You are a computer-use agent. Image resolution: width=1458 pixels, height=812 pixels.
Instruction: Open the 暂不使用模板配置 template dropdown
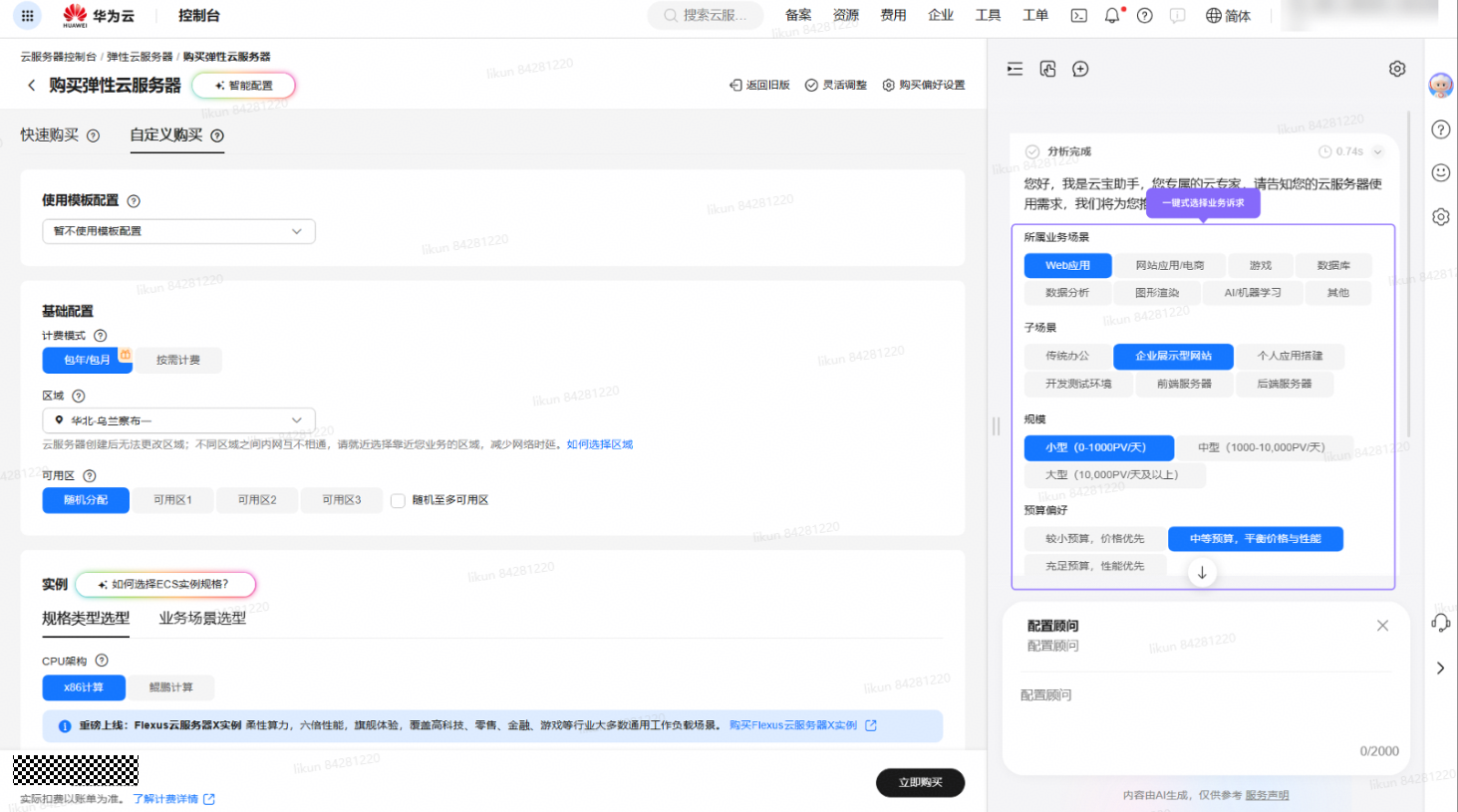click(179, 231)
